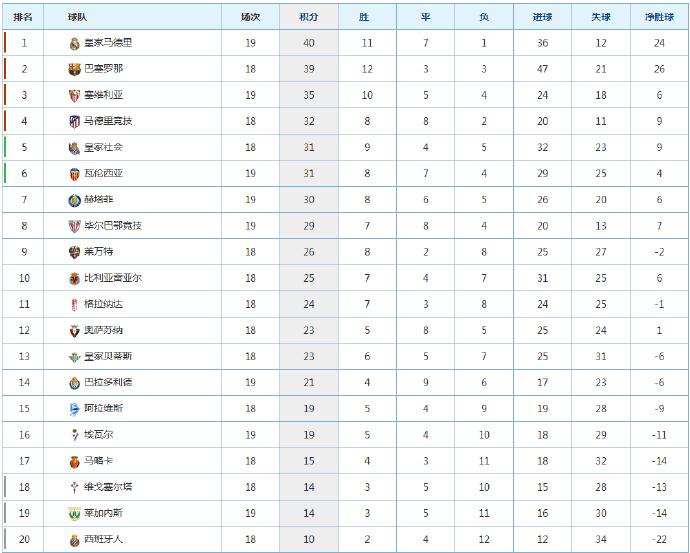Click the Espanyol crest in last row
Screen dimensions: 690x553
tap(74, 540)
